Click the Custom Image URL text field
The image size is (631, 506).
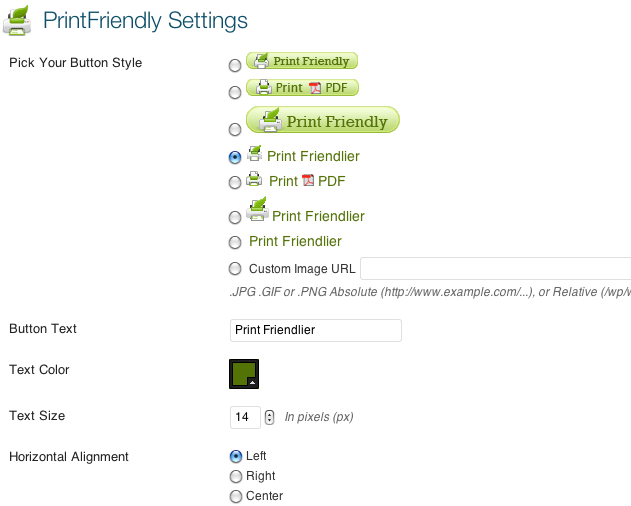(495, 268)
